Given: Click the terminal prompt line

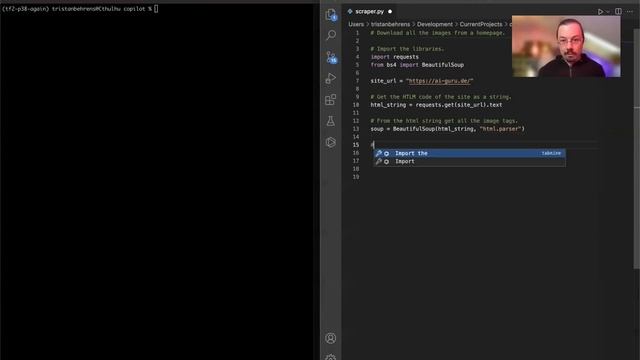Looking at the screenshot, I should click(x=80, y=9).
